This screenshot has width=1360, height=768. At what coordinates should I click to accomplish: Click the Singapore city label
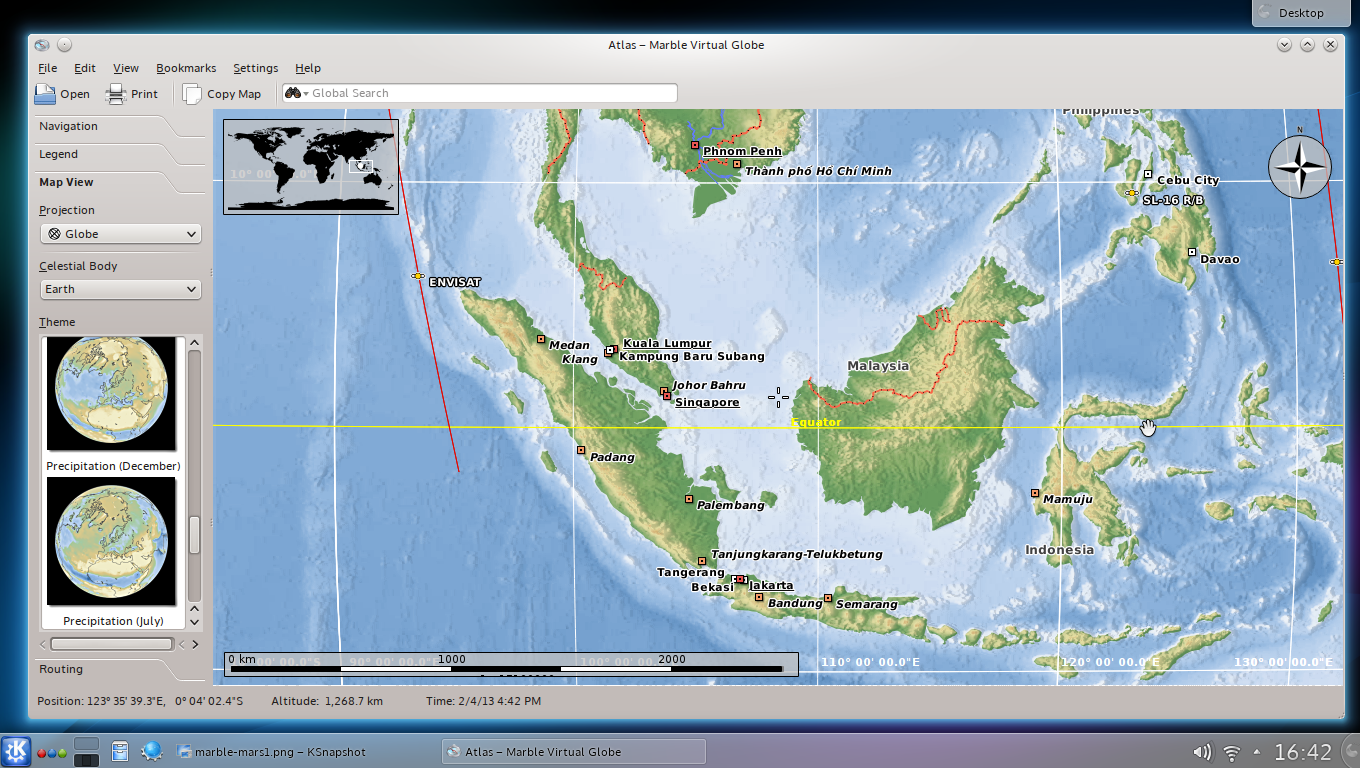click(x=707, y=402)
